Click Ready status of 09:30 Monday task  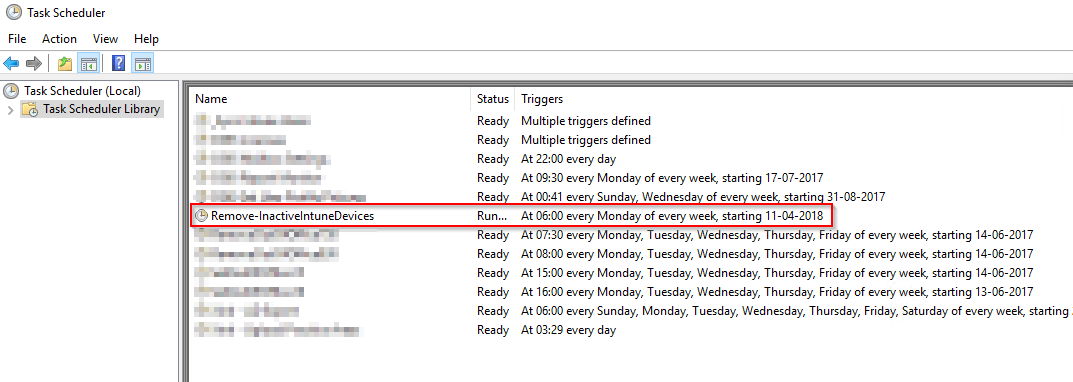(493, 178)
